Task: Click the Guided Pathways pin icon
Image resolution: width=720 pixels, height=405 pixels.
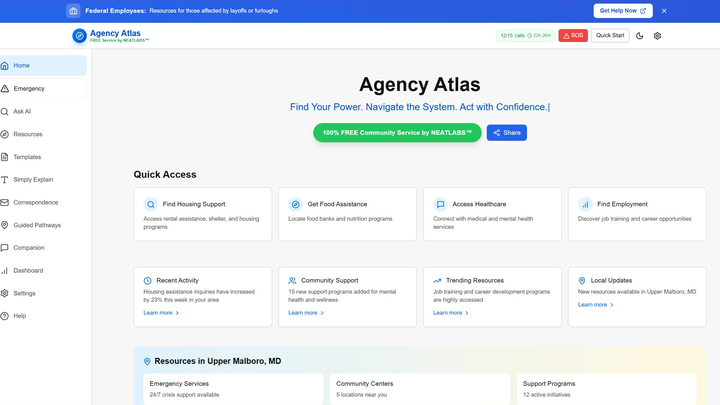Action: click(5, 225)
